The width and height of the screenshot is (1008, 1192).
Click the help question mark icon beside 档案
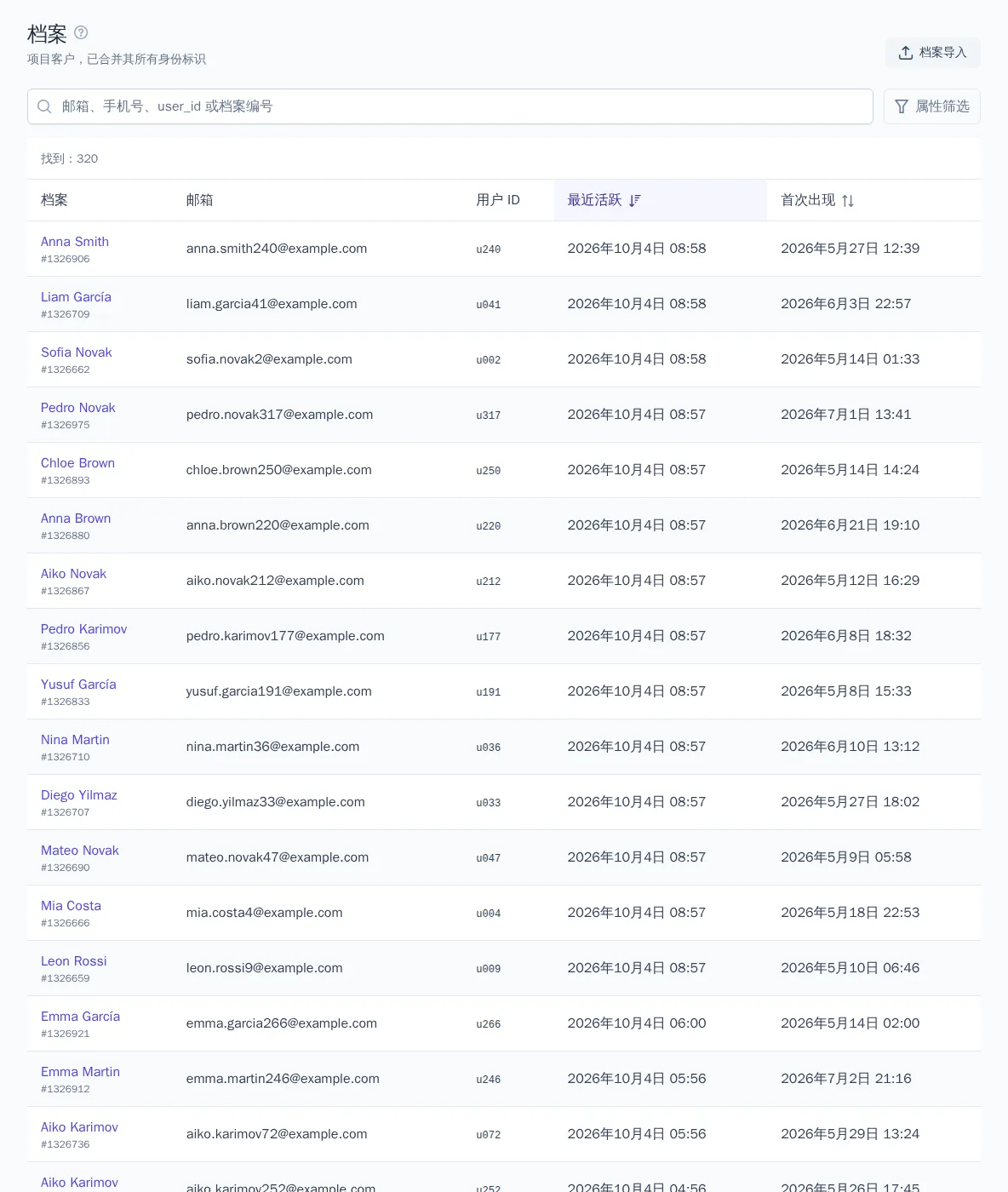(81, 32)
